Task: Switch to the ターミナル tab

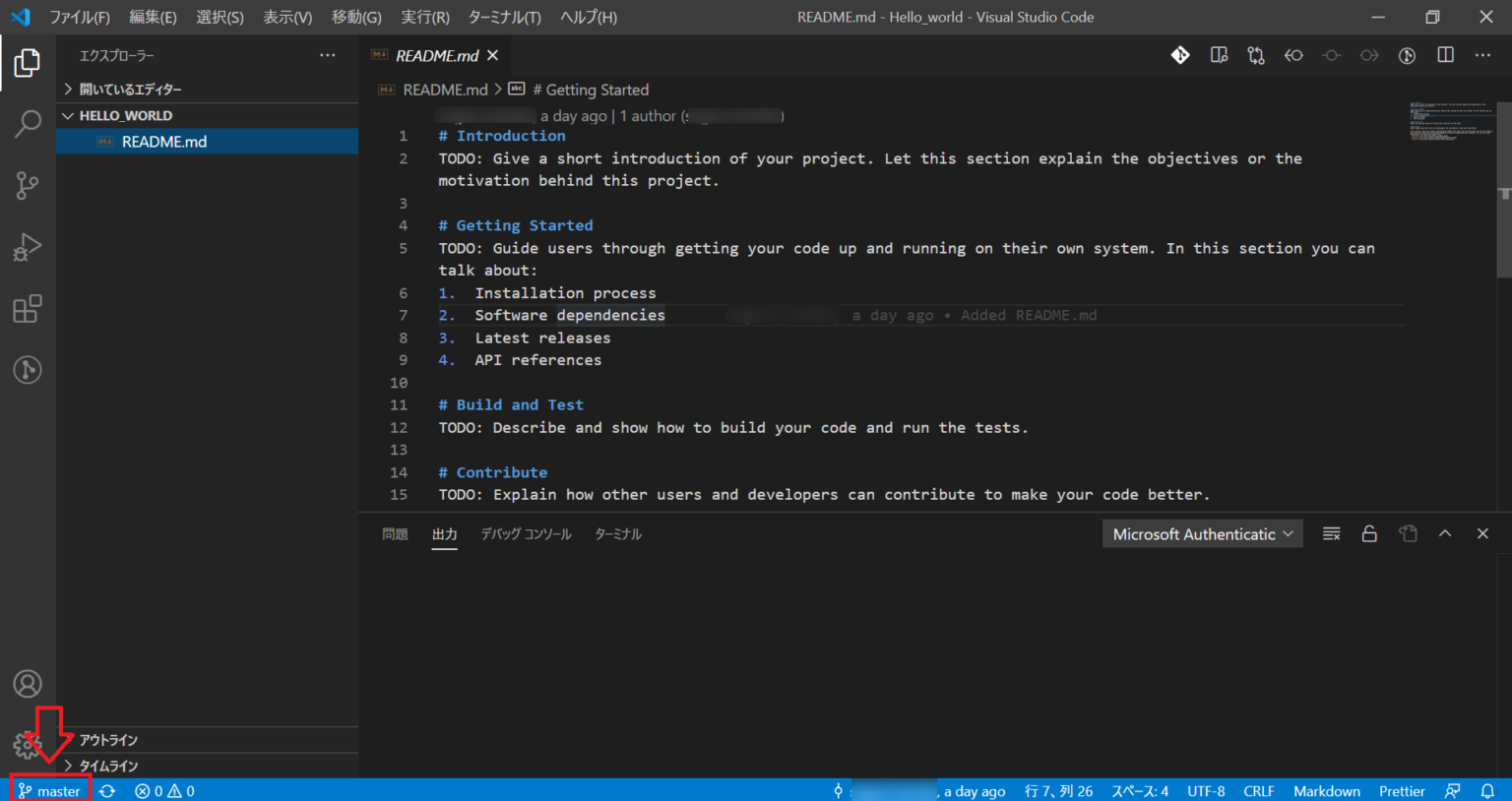Action: 618,533
